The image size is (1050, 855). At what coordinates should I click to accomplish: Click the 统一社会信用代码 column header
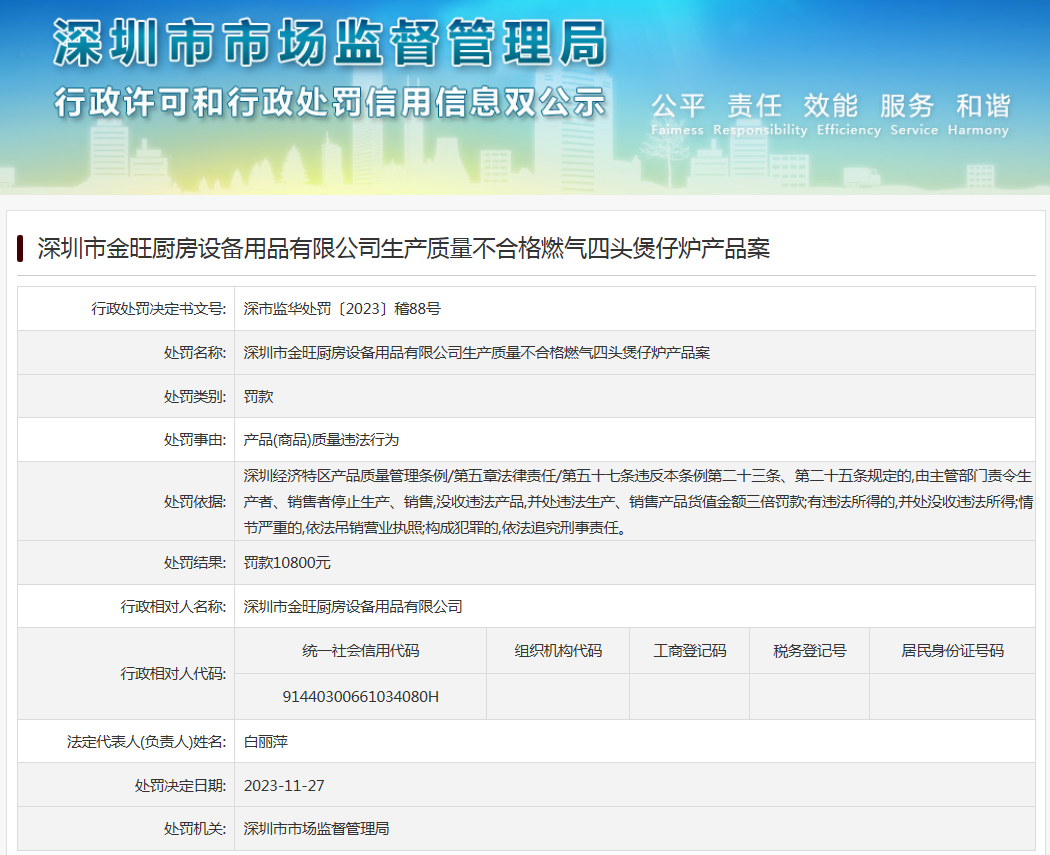tap(360, 651)
